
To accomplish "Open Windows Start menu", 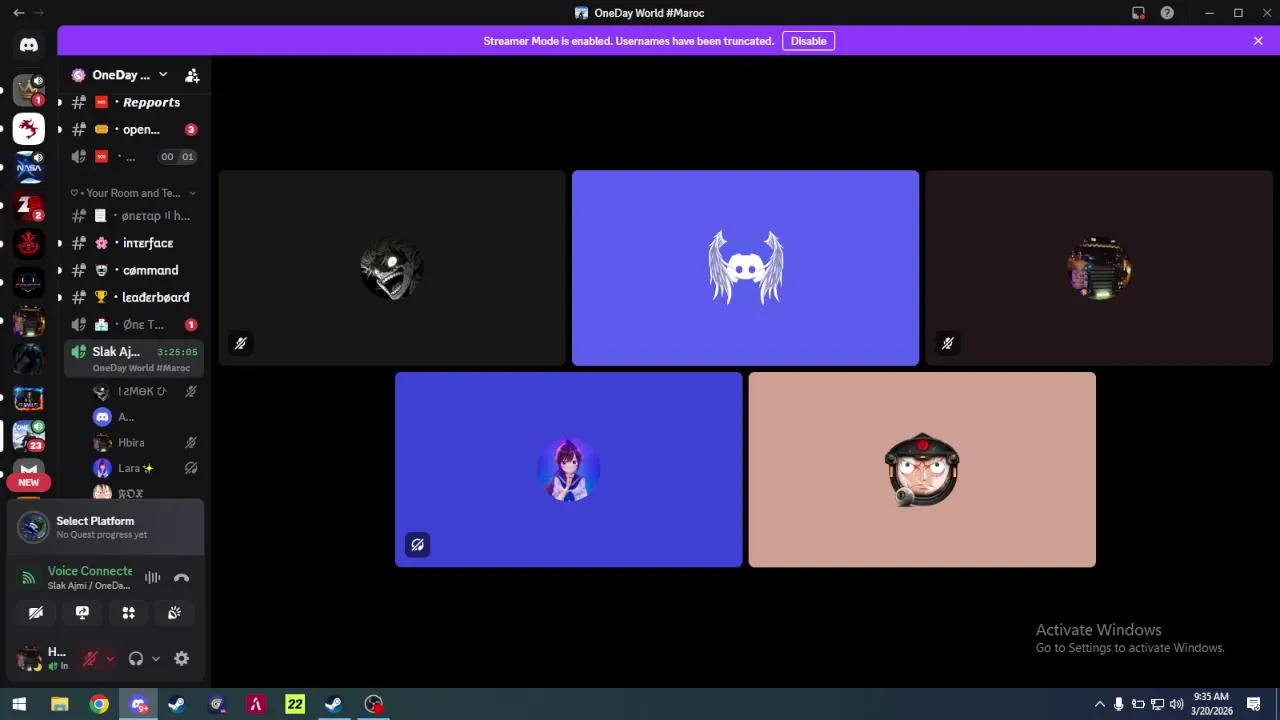I will pos(19,704).
